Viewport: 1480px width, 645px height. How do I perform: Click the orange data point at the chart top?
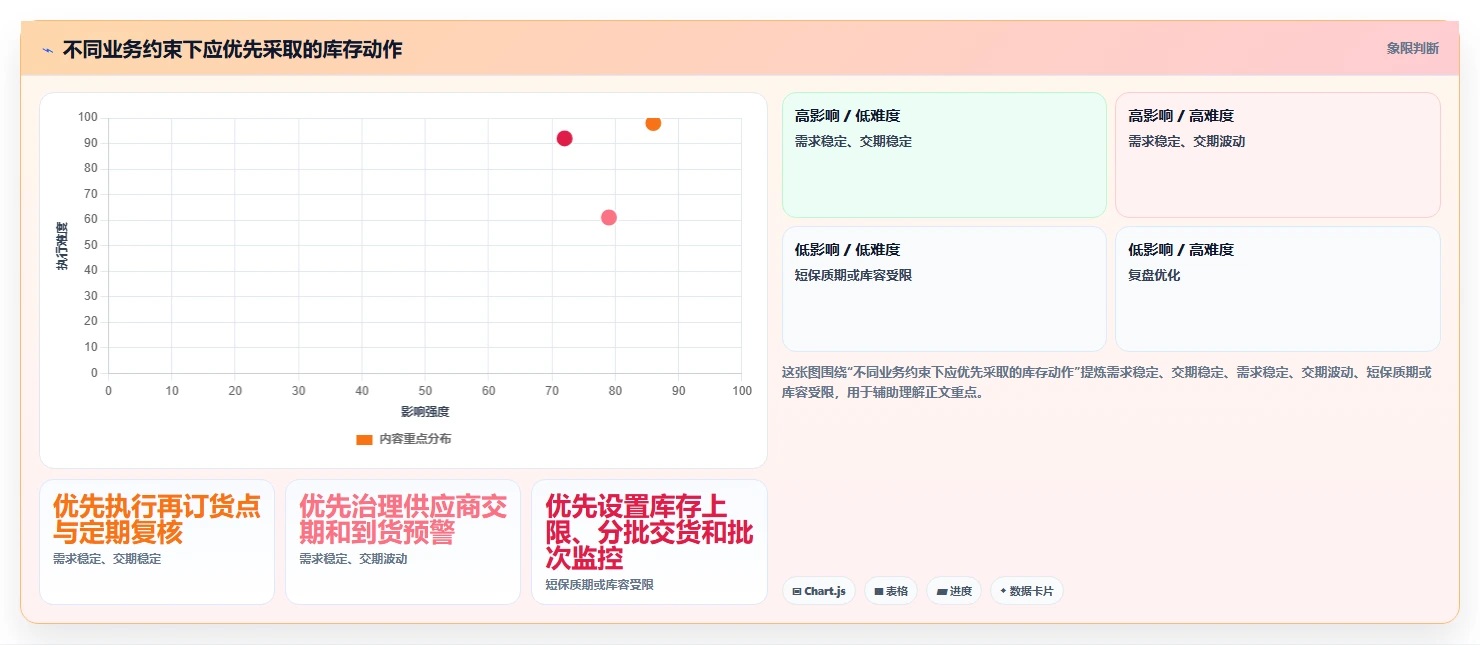point(653,123)
